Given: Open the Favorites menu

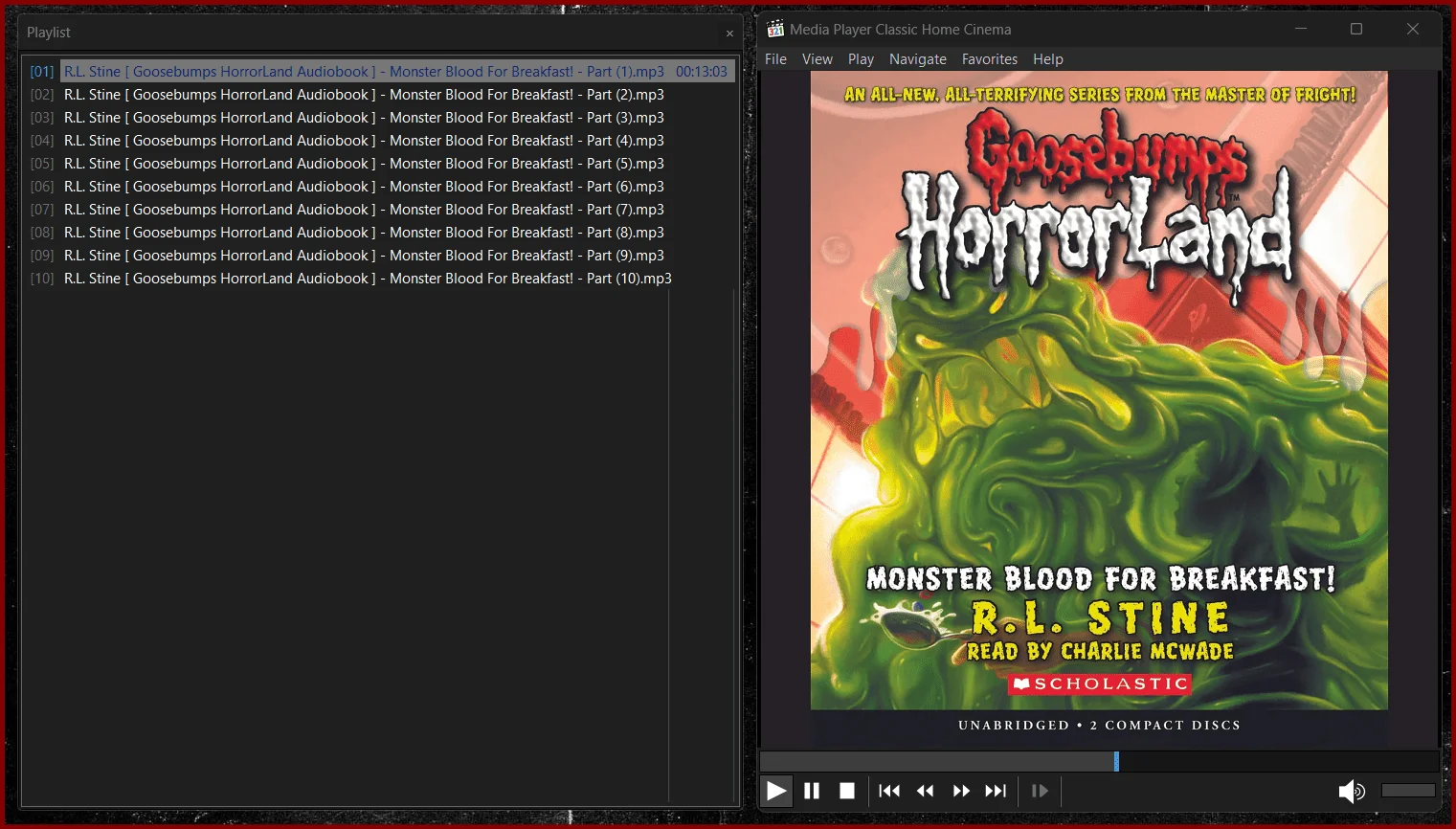Looking at the screenshot, I should pos(990,59).
